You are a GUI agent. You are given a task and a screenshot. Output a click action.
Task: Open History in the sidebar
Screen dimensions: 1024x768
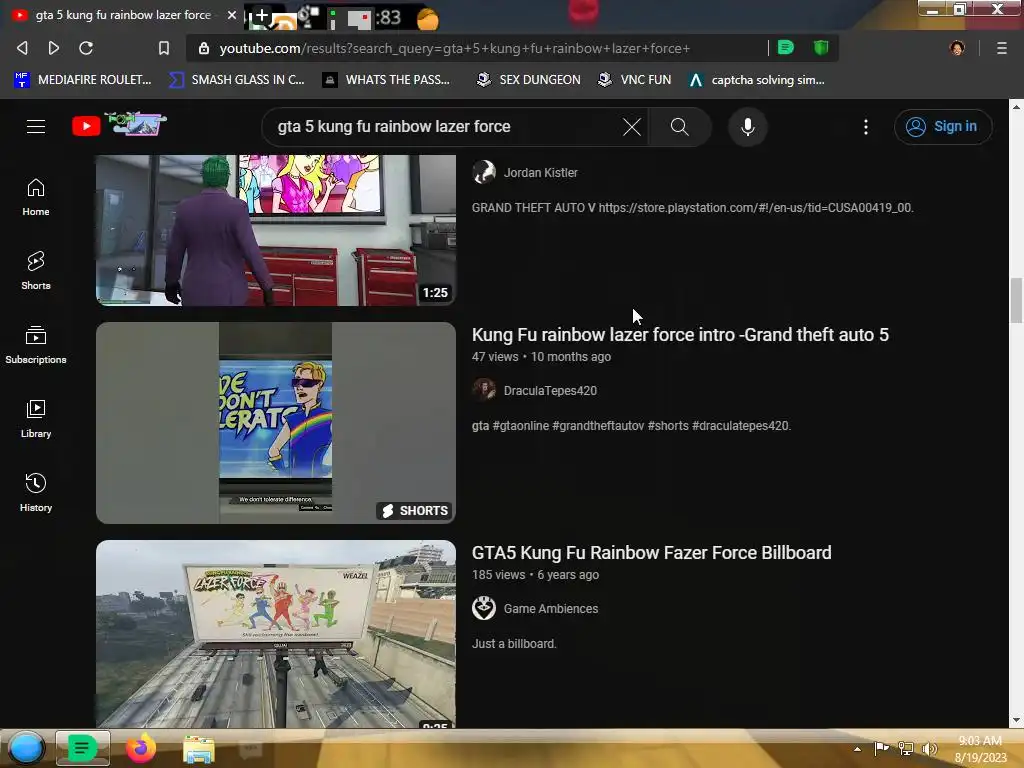(36, 492)
